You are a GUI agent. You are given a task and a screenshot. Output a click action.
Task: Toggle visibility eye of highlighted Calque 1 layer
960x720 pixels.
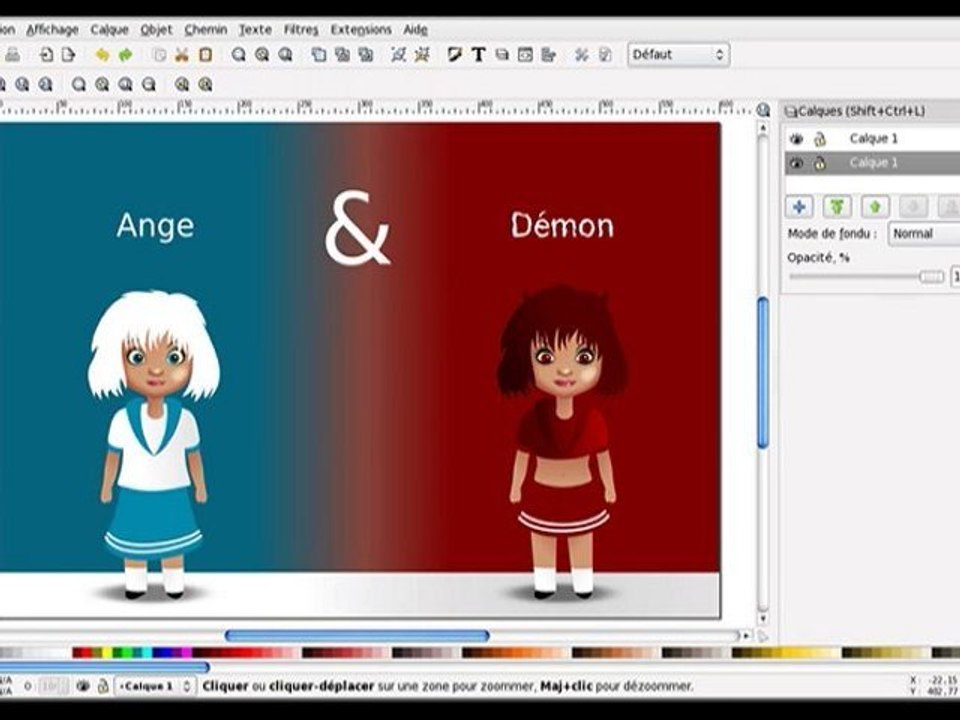click(x=796, y=163)
